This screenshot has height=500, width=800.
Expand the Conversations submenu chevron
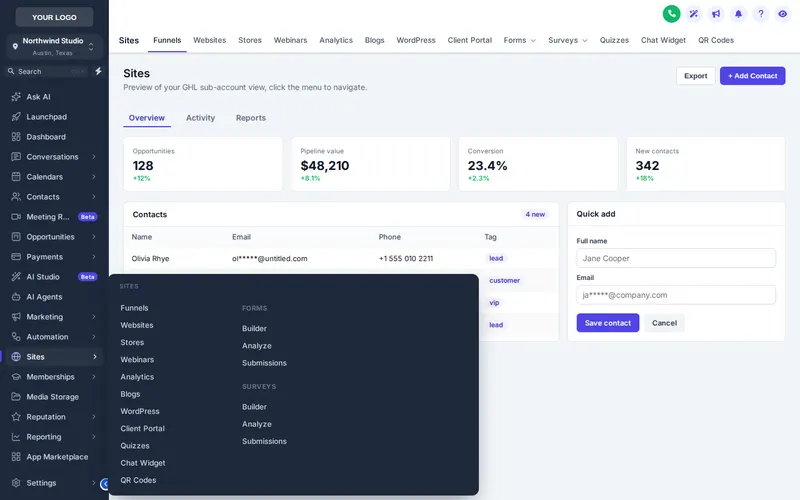[x=94, y=157]
